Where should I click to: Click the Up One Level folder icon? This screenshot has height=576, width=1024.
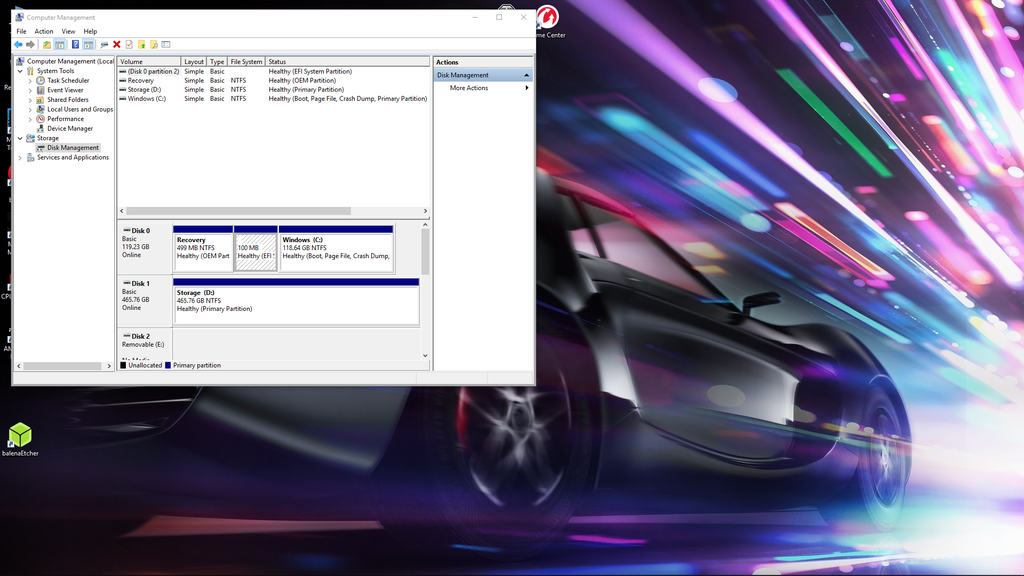pyautogui.click(x=47, y=44)
